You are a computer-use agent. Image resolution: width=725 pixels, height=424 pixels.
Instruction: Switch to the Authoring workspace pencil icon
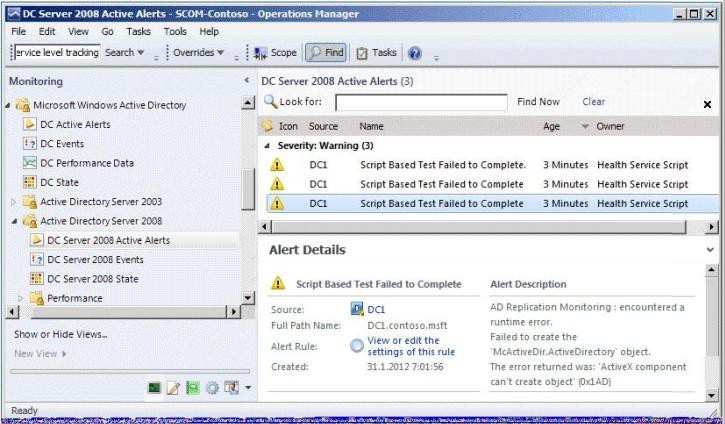point(173,387)
